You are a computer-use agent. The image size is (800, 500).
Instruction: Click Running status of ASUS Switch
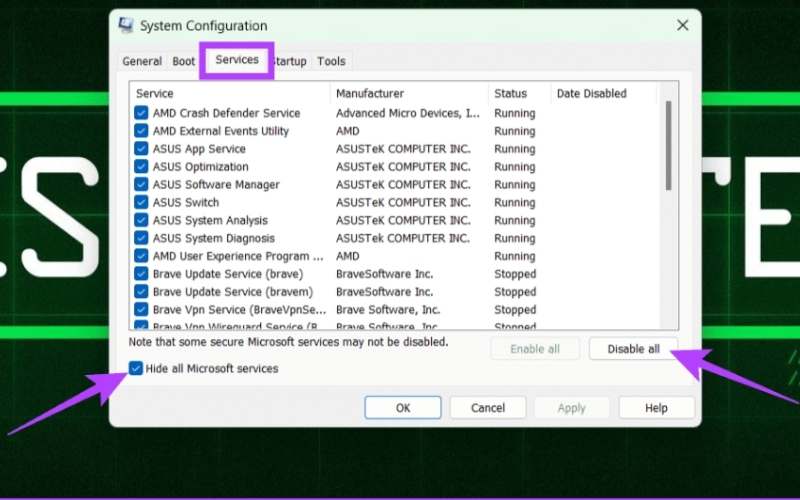point(515,203)
